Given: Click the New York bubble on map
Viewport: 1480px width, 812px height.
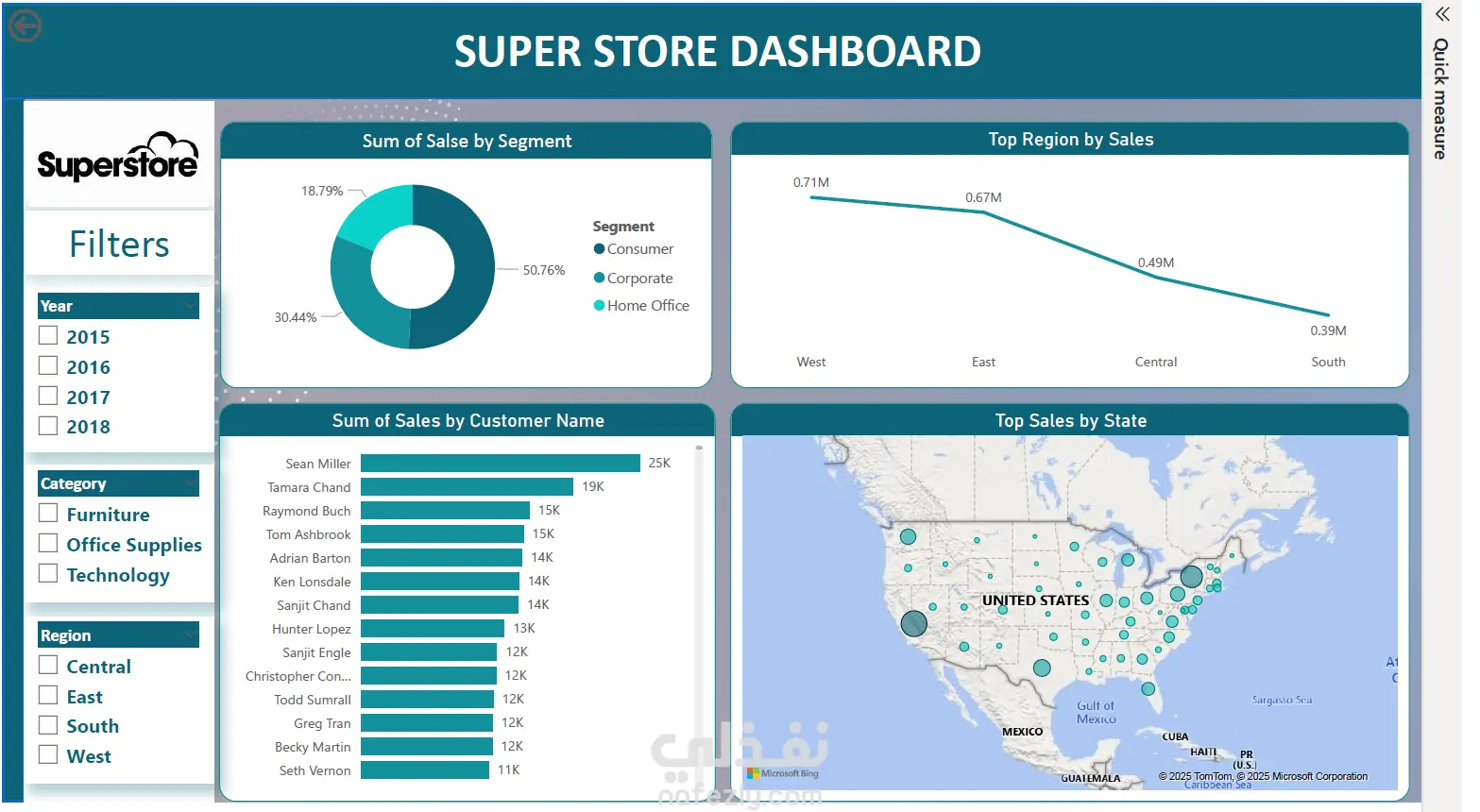Looking at the screenshot, I should click(1191, 576).
